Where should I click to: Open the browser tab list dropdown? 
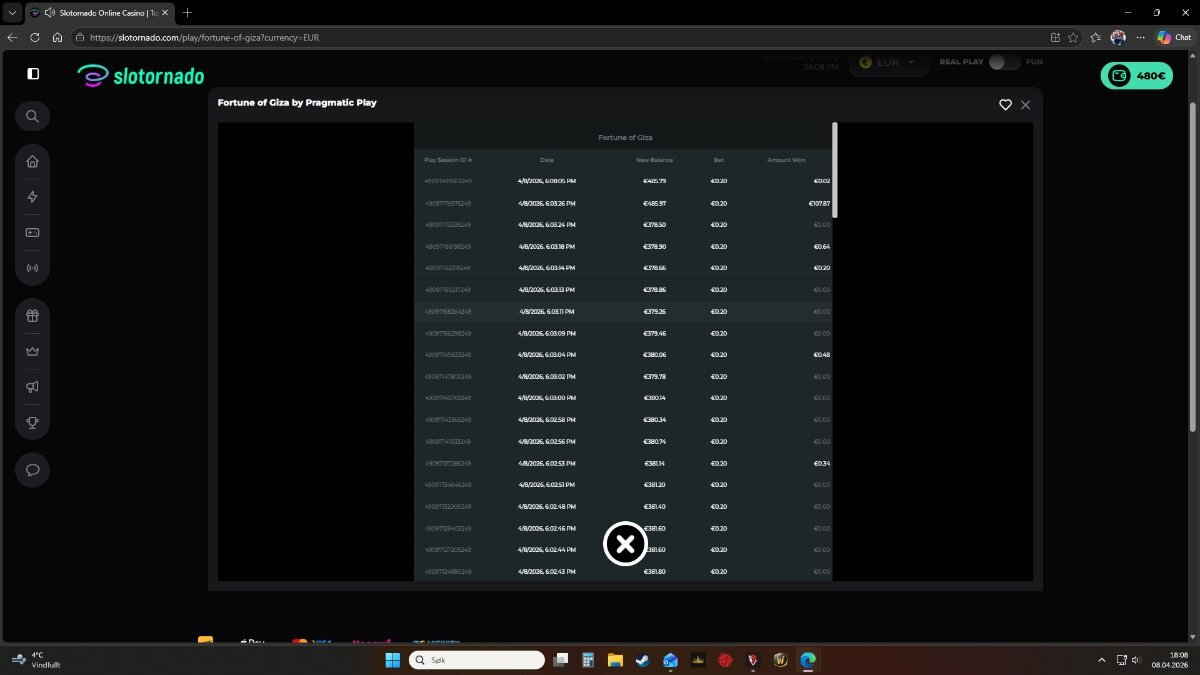point(11,12)
